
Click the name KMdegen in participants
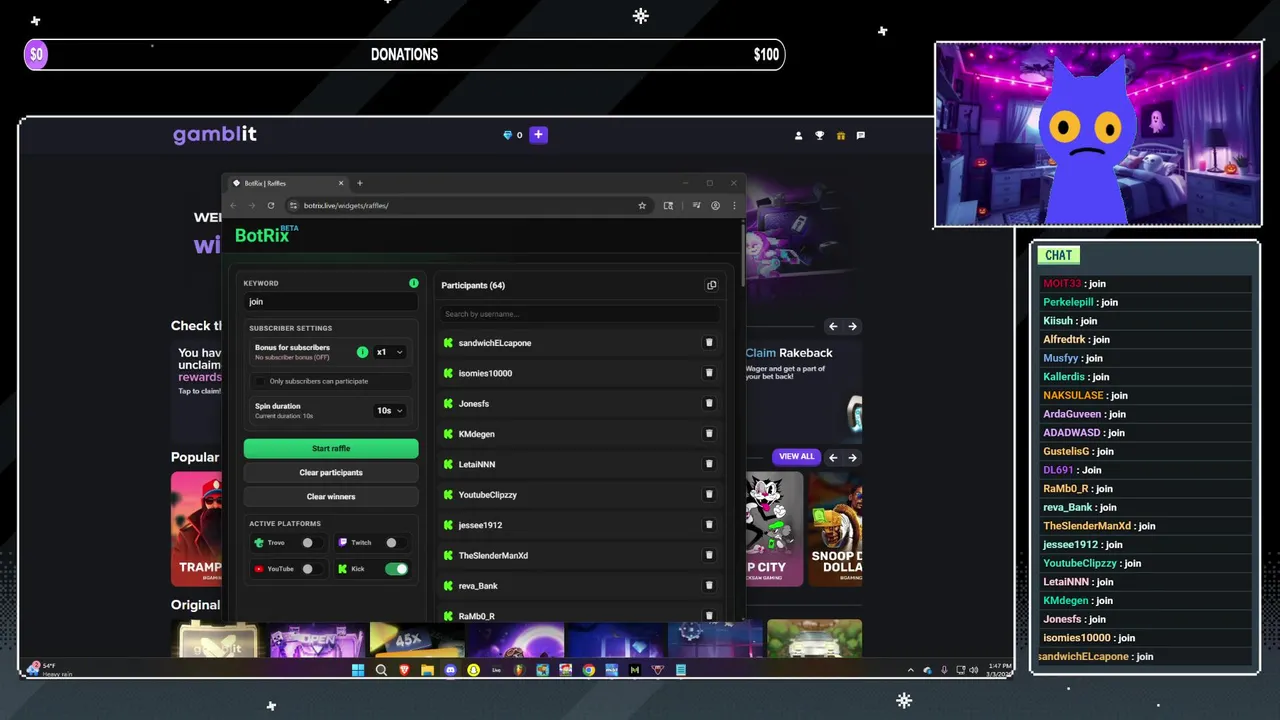click(x=477, y=434)
